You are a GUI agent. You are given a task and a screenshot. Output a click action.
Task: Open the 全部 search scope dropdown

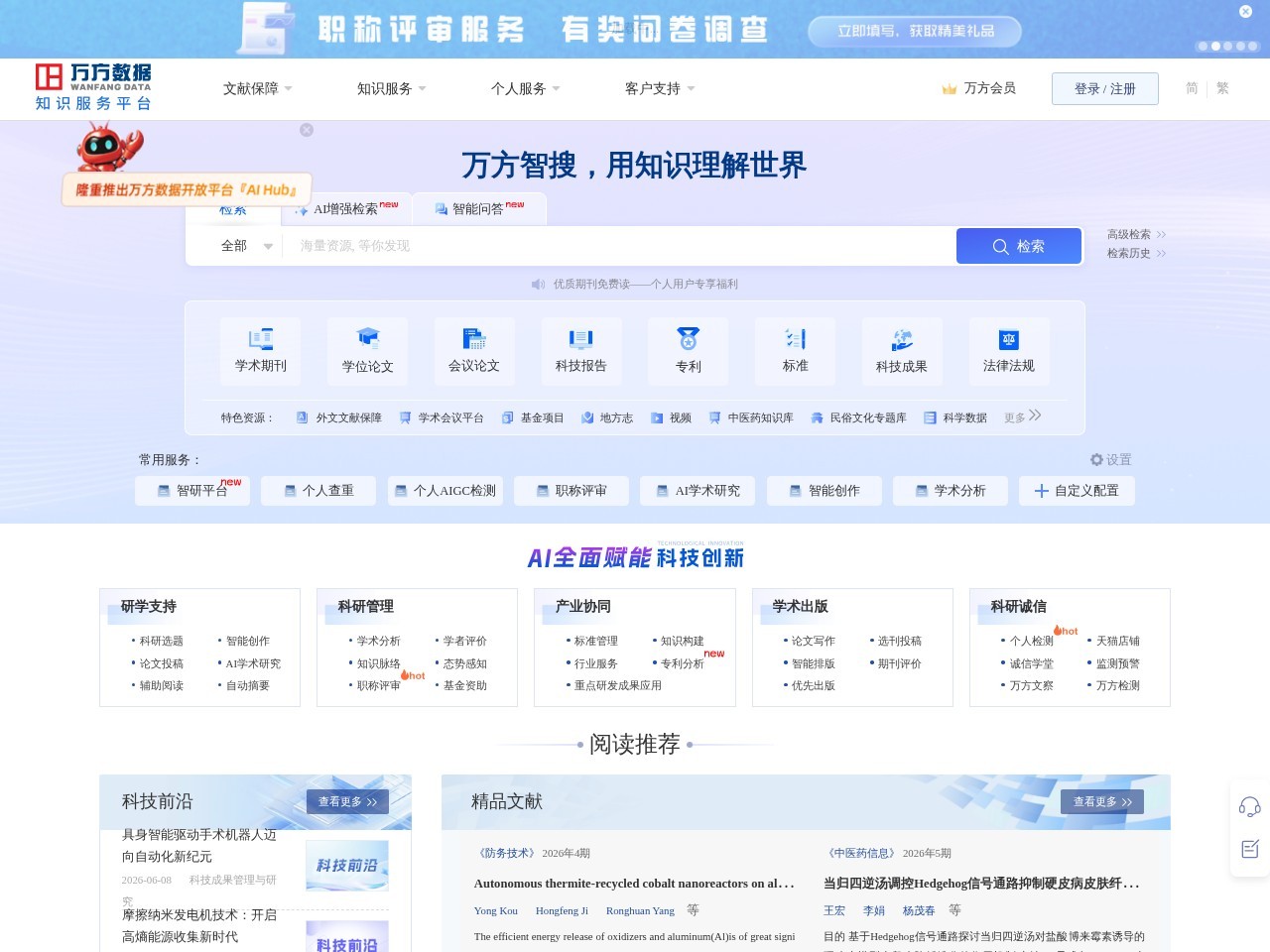[x=246, y=246]
